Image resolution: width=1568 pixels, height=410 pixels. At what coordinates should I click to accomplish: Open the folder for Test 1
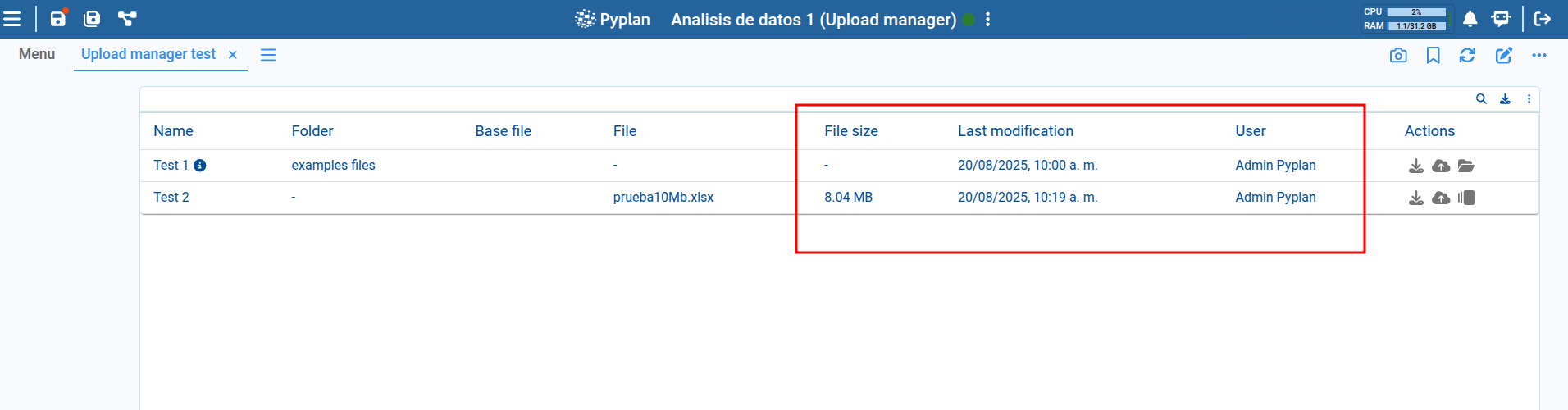(x=1466, y=166)
